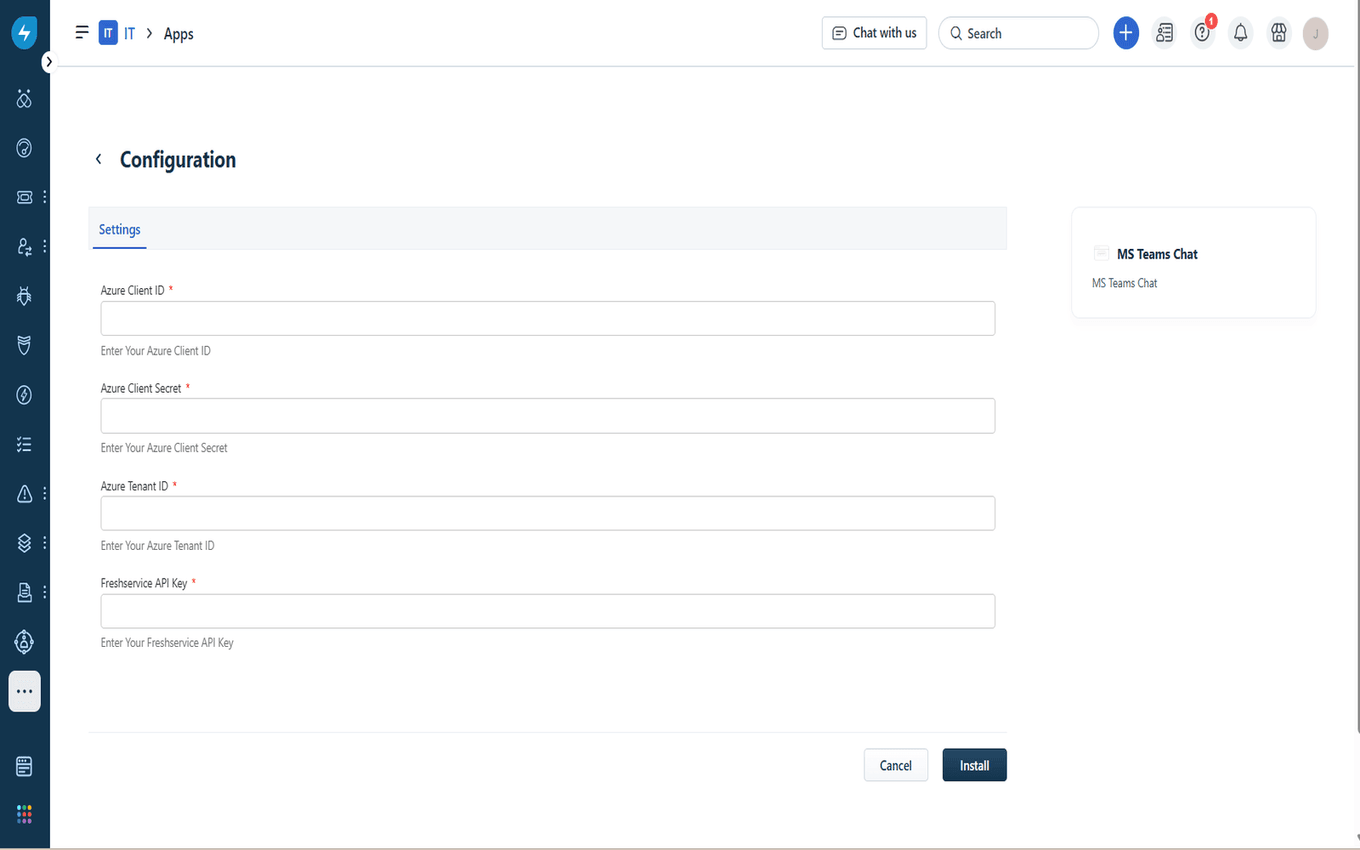The height and width of the screenshot is (850, 1360).
Task: Open the shield icon in sidebar
Action: coord(25,345)
